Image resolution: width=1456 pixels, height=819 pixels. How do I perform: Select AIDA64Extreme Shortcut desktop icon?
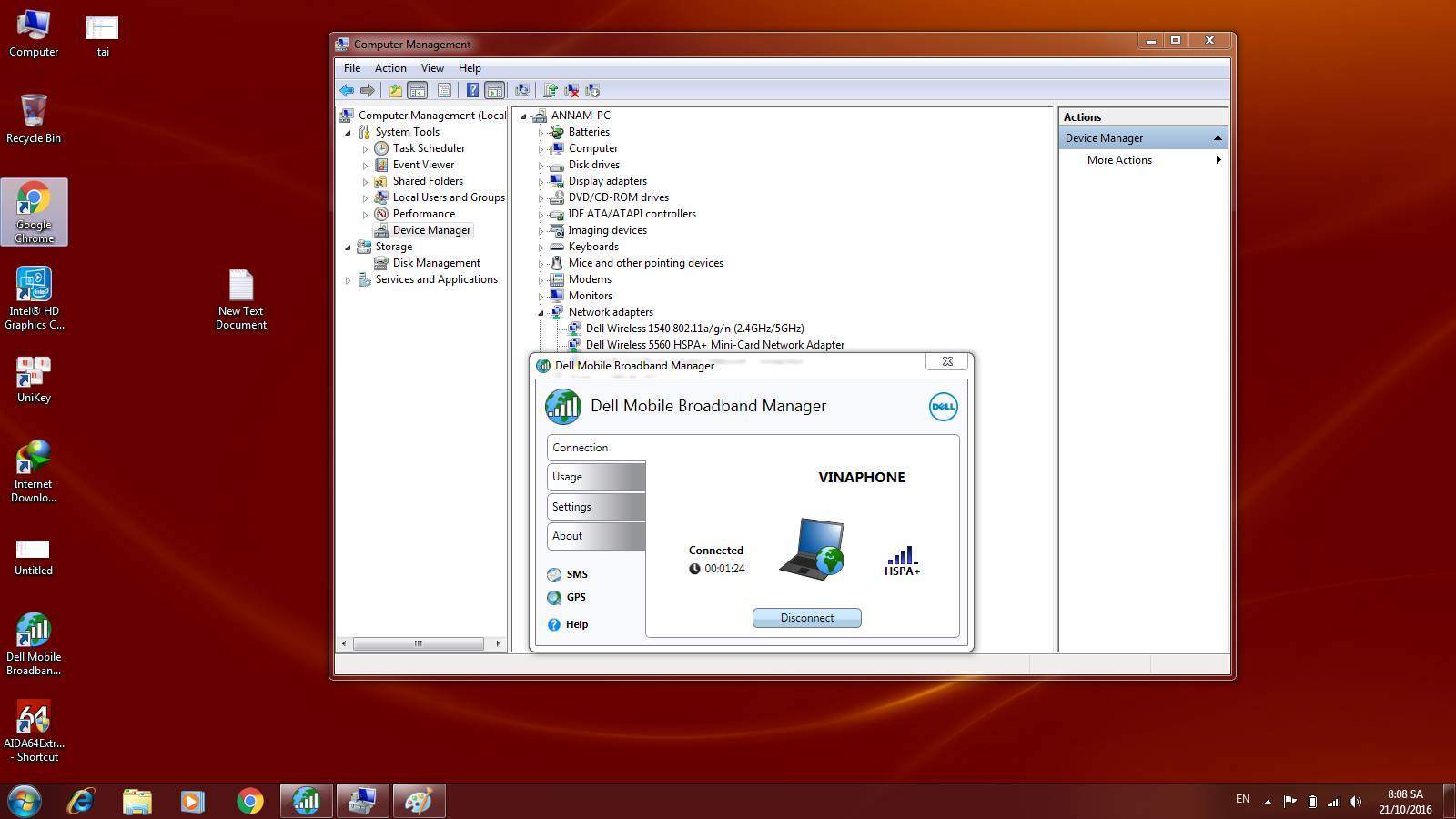[x=34, y=732]
